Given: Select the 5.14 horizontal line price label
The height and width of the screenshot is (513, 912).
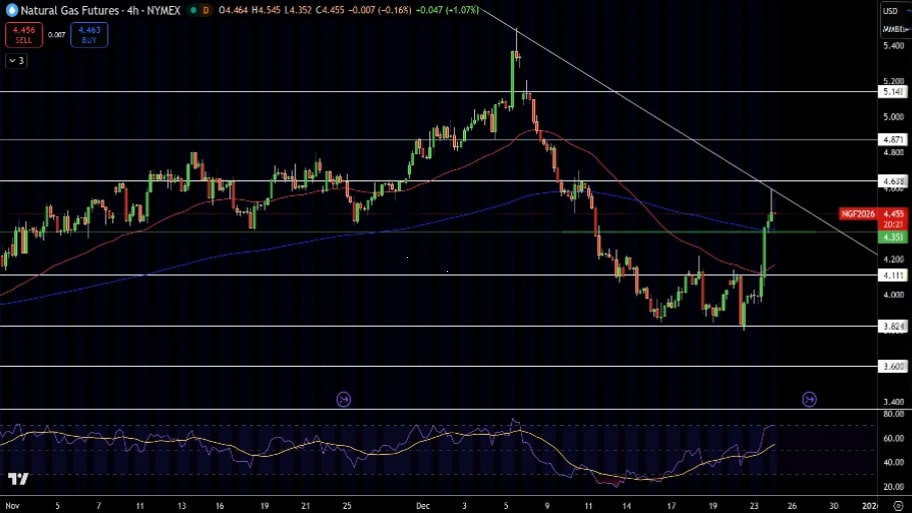Looking at the screenshot, I should point(892,91).
